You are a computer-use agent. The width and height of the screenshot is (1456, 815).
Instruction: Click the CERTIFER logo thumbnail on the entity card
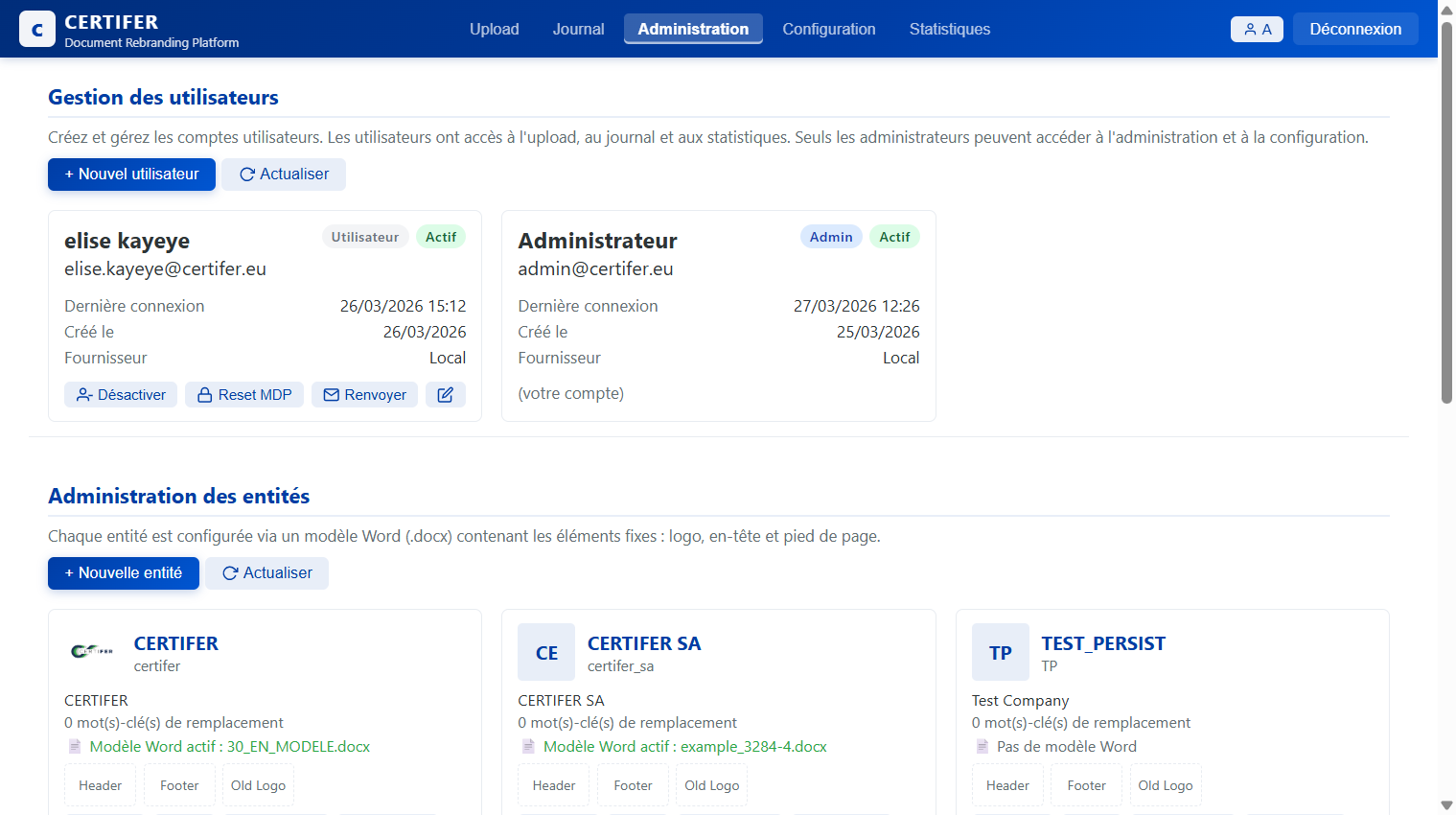tap(92, 649)
